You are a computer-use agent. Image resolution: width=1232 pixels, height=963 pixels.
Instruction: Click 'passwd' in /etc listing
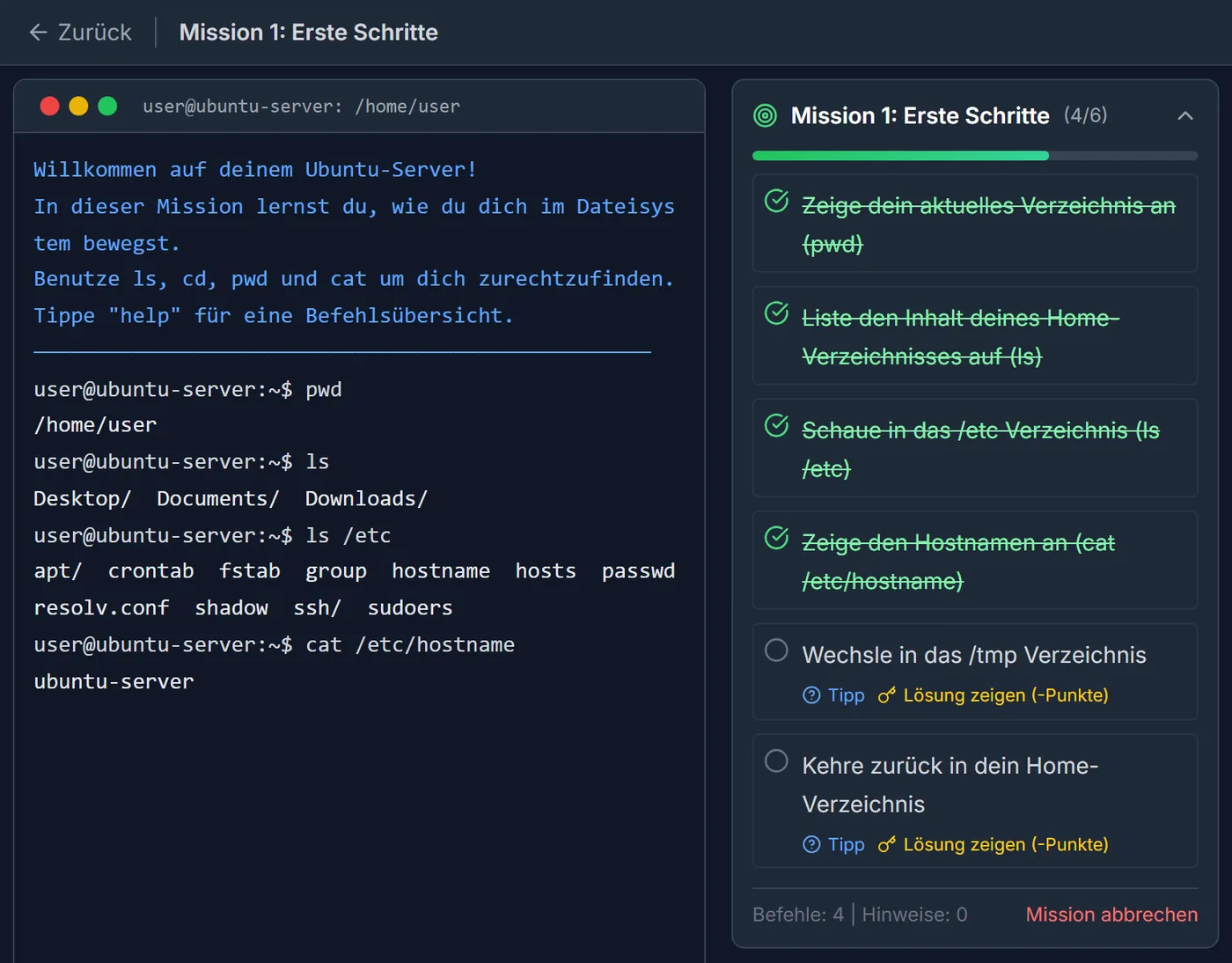pyautogui.click(x=638, y=571)
